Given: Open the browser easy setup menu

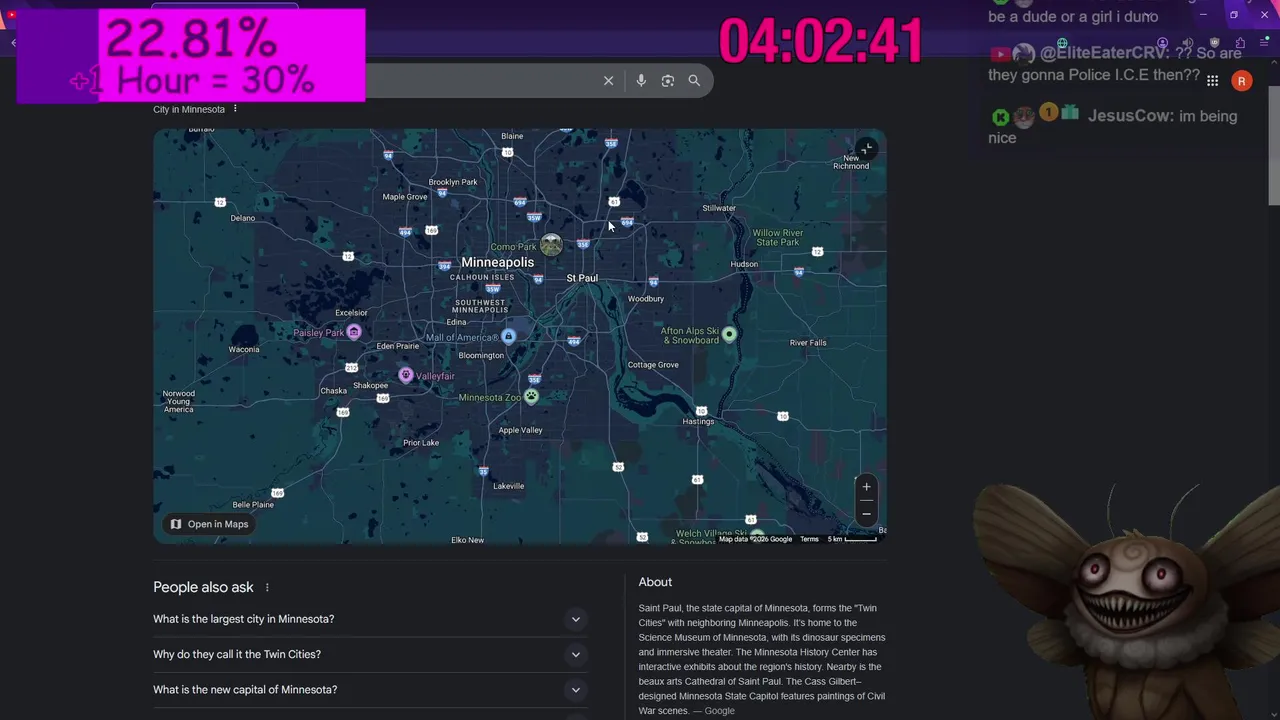Looking at the screenshot, I should 1266,43.
